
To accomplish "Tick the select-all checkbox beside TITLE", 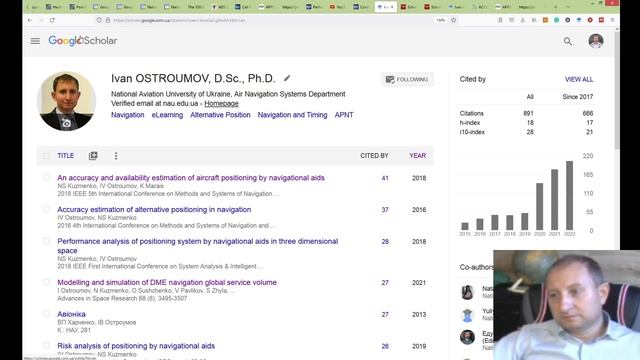I will (46, 156).
